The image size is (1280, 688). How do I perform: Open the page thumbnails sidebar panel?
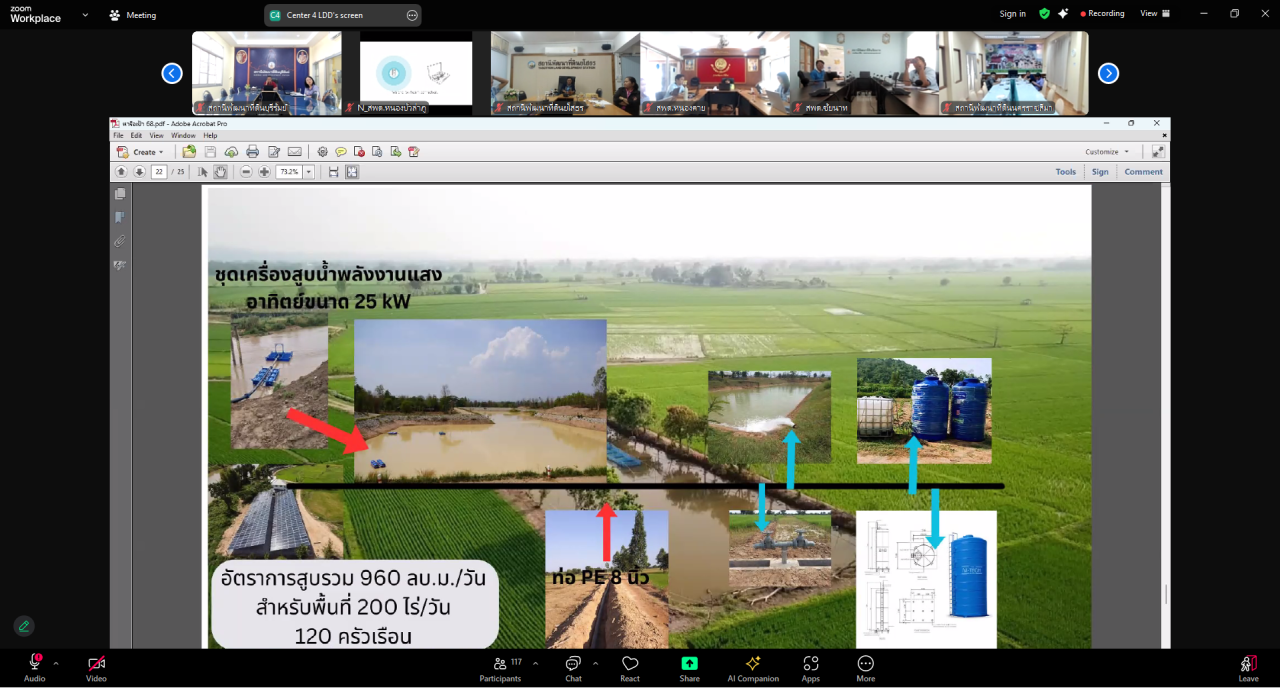click(x=120, y=194)
